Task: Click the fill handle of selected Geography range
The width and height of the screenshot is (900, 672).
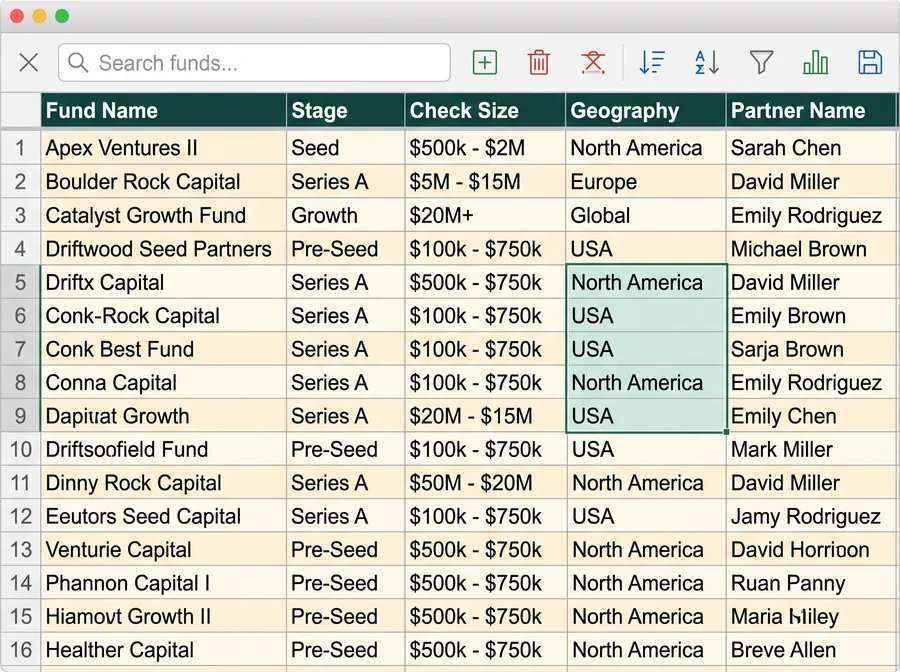Action: tap(727, 432)
